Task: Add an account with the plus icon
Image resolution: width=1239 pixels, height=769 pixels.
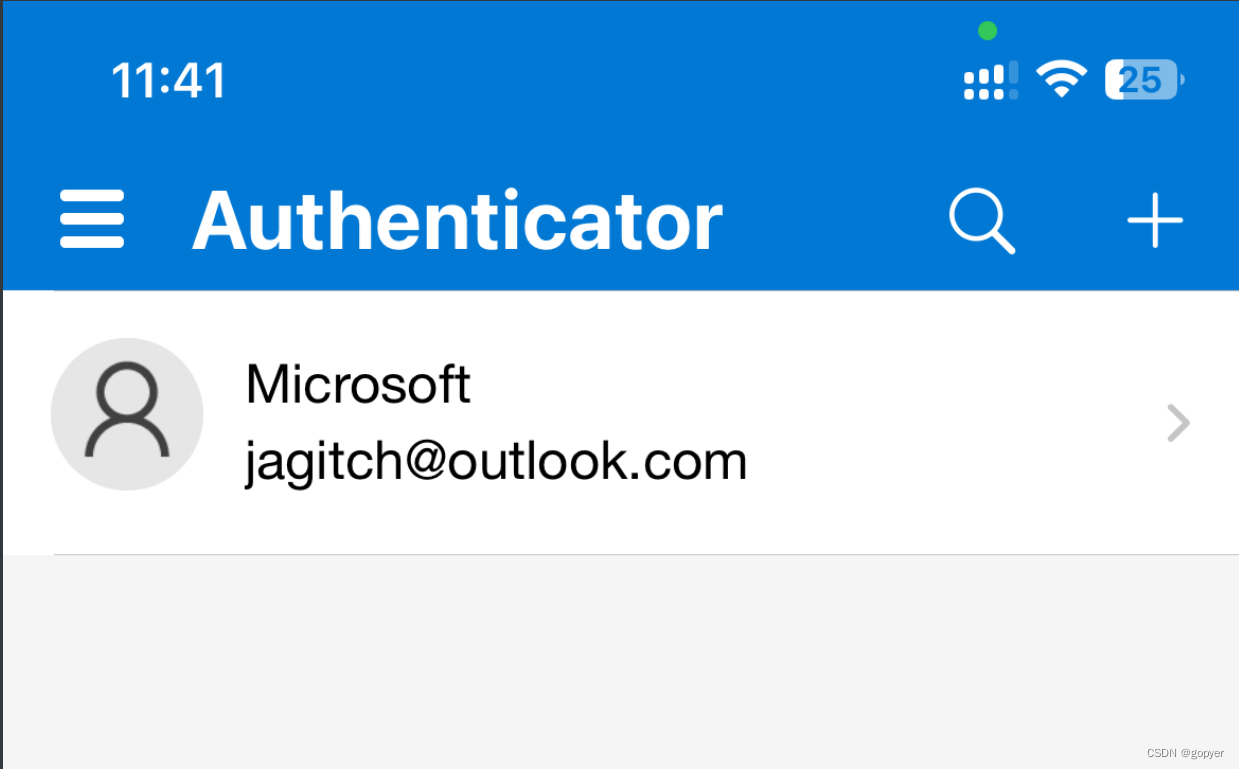Action: point(1155,219)
